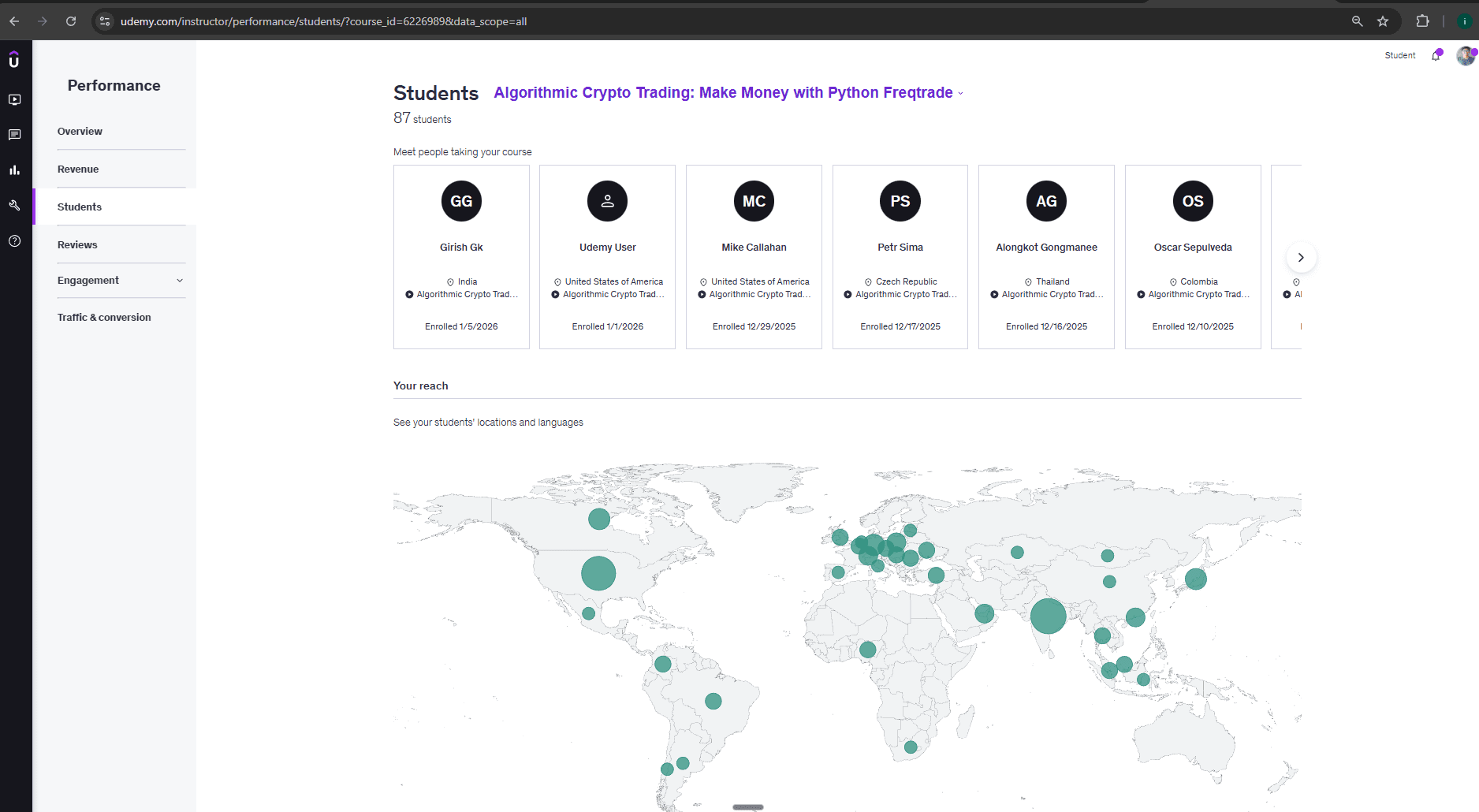Click the site information icon in address bar

[105, 21]
